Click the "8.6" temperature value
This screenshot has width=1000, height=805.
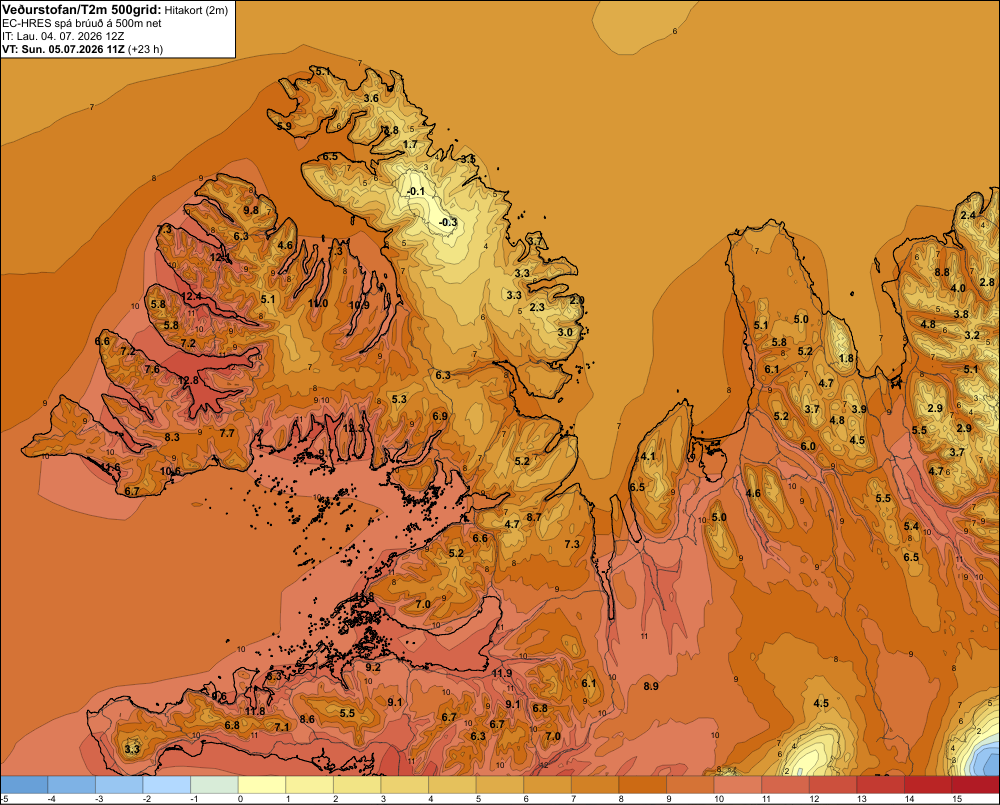point(307,719)
